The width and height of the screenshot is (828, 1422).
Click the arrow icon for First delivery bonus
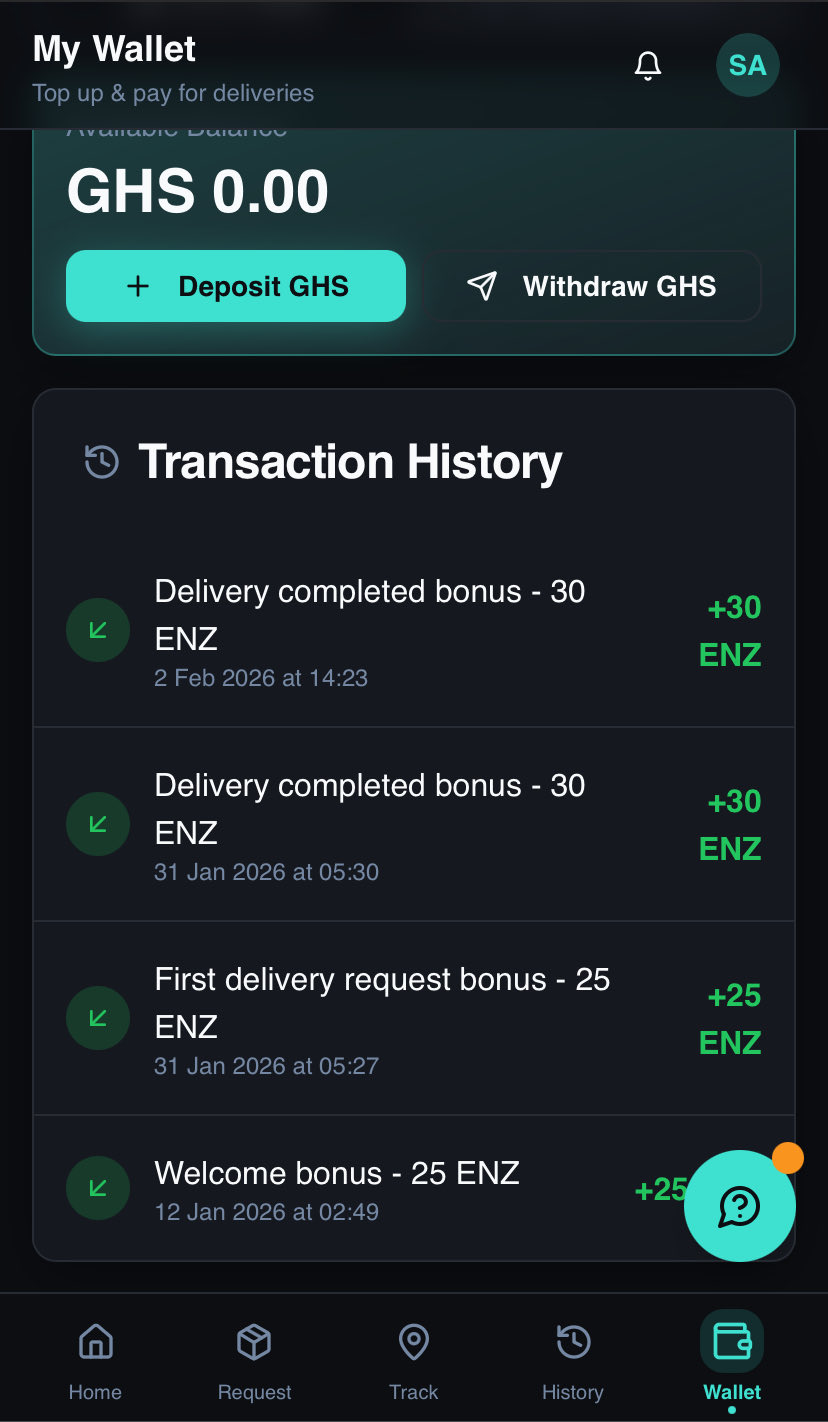coord(98,1018)
